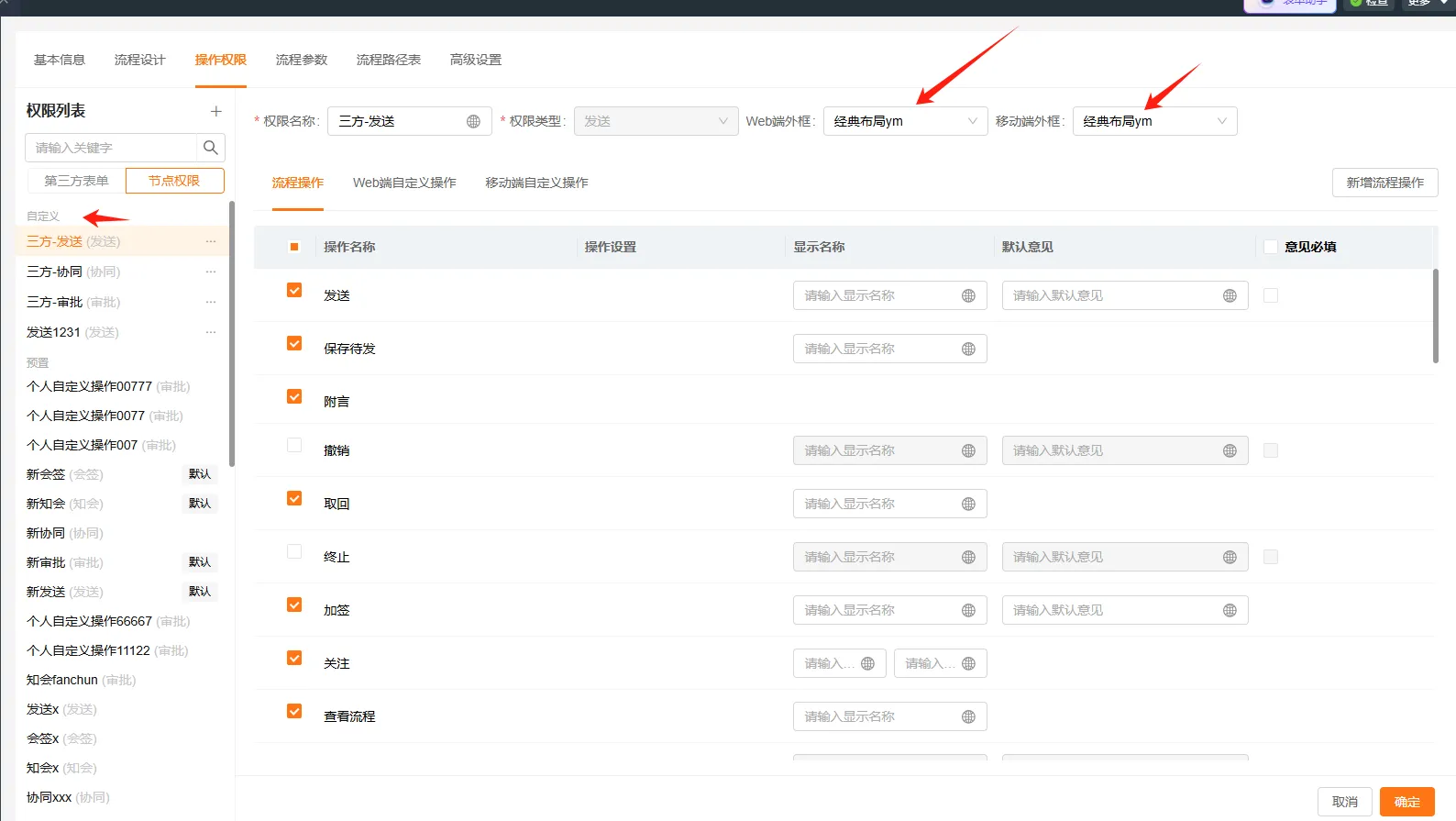1456x821 pixels.
Task: Click the plus icon beside 权限列表
Action: 216,111
